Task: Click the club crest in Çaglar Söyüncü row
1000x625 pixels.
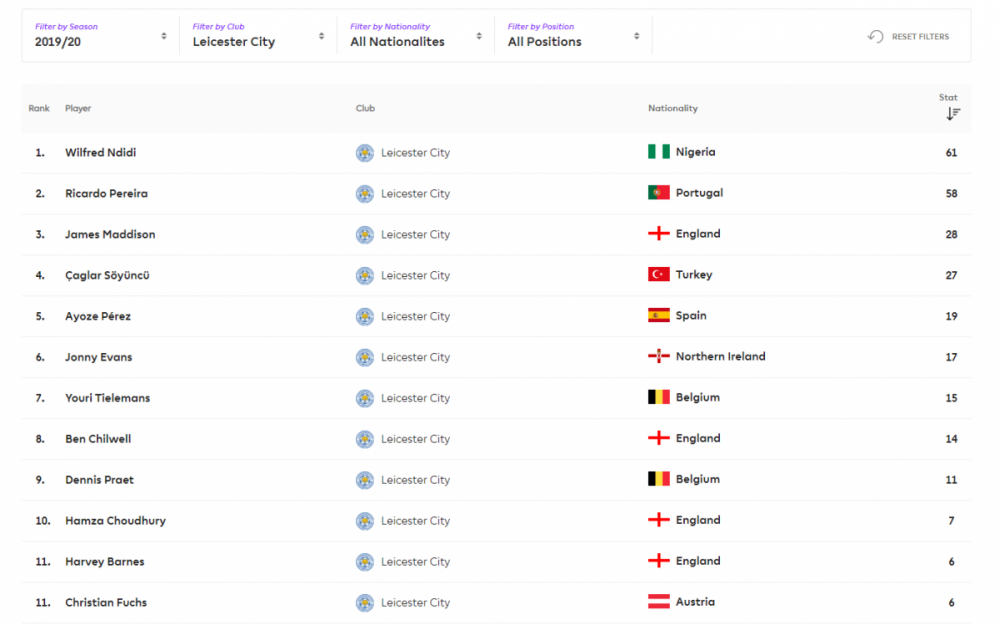Action: [365, 276]
